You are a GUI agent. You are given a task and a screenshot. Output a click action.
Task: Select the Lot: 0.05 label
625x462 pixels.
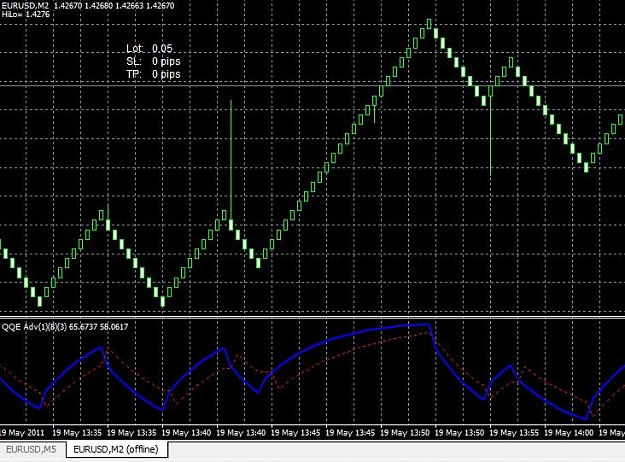click(149, 49)
